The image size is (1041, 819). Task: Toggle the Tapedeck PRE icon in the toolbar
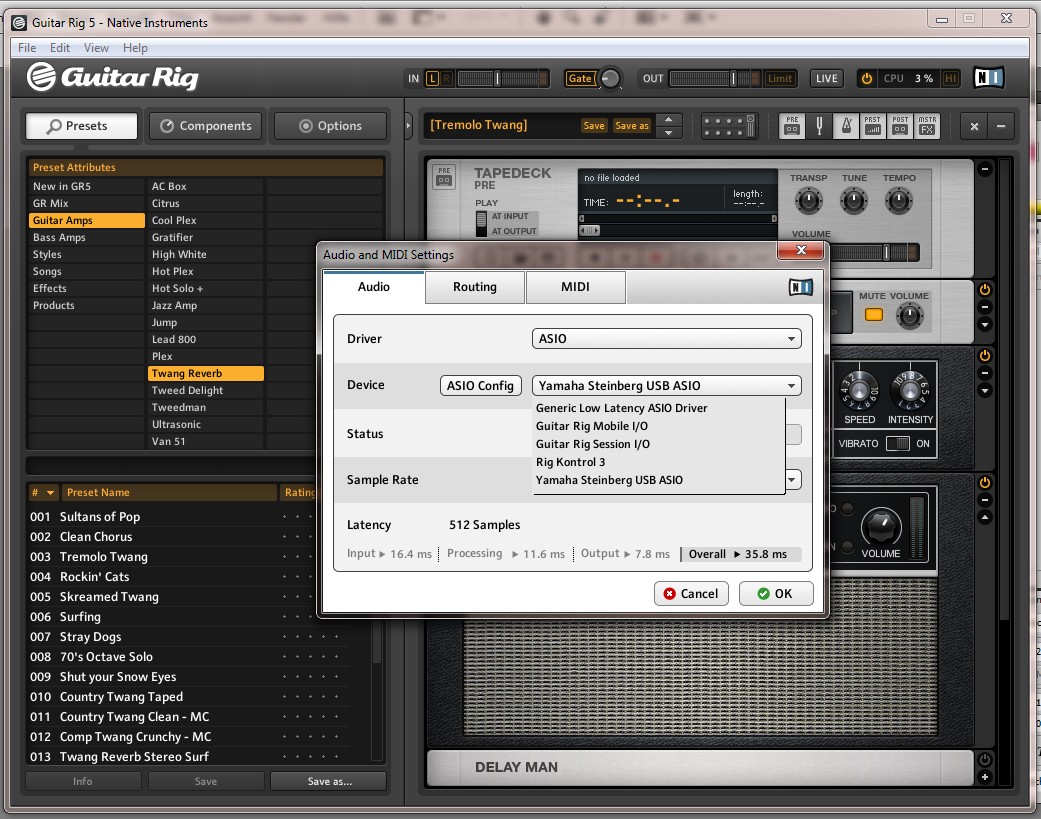(792, 125)
